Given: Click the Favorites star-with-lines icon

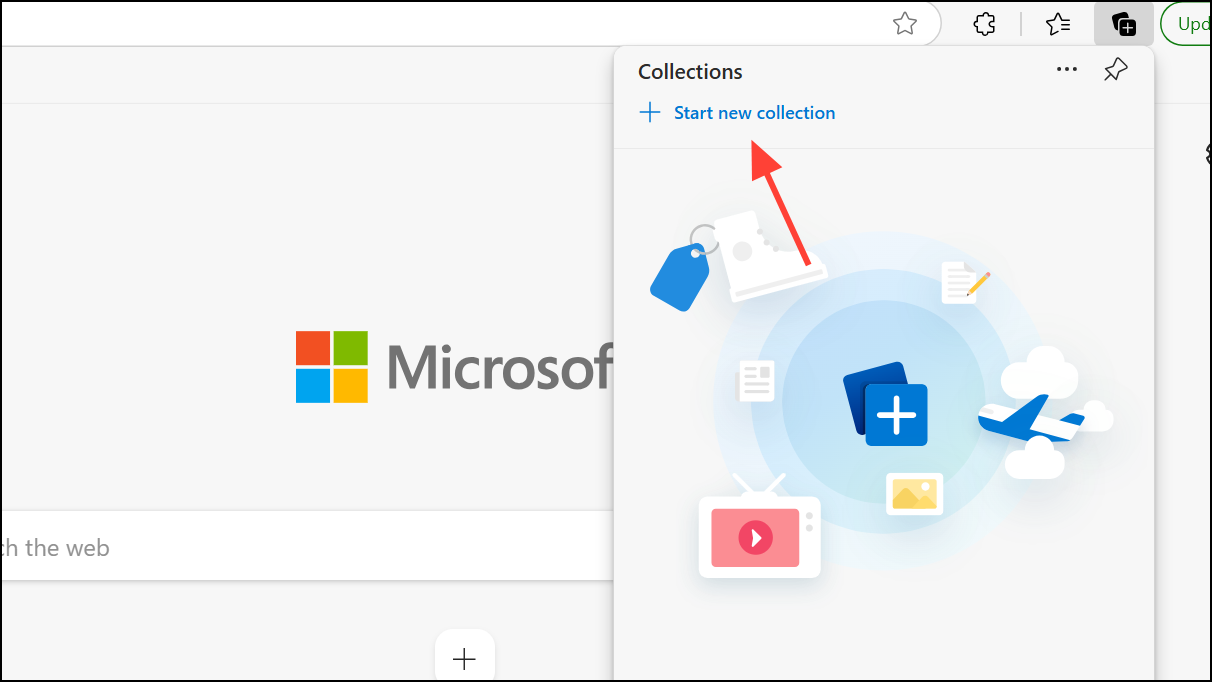Looking at the screenshot, I should pyautogui.click(x=1058, y=23).
